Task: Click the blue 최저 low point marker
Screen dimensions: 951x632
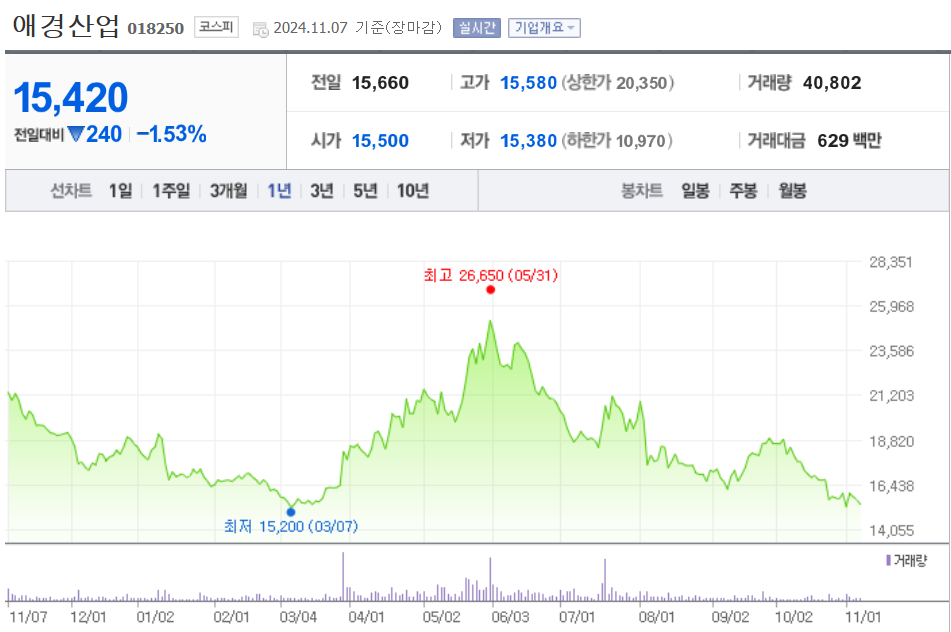Action: tap(291, 512)
